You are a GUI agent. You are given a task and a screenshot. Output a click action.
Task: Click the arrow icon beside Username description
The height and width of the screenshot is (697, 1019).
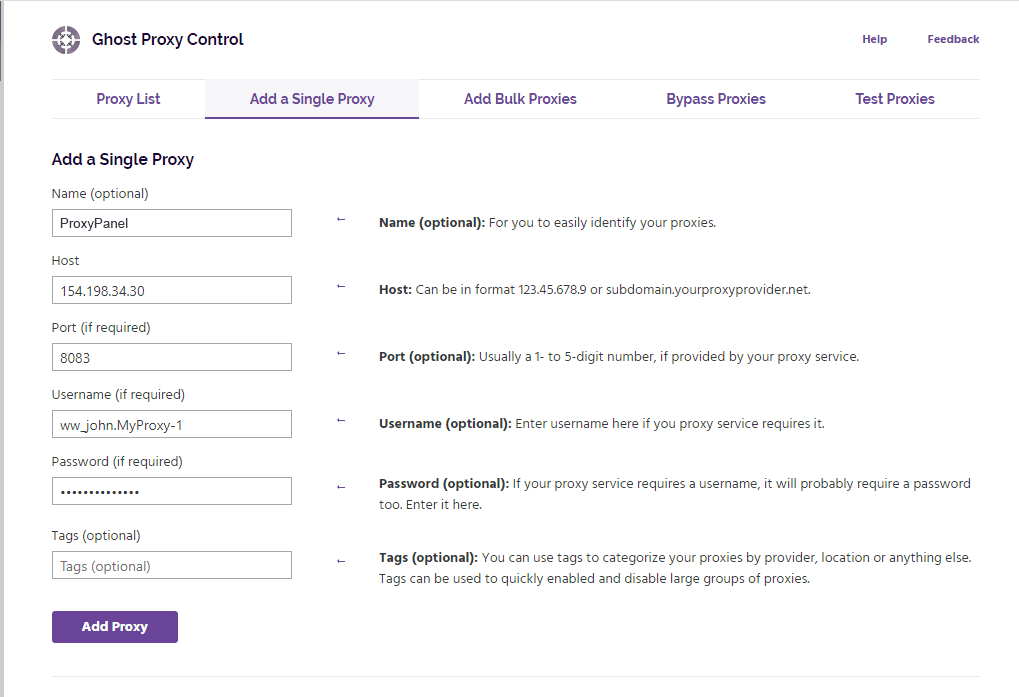341,420
